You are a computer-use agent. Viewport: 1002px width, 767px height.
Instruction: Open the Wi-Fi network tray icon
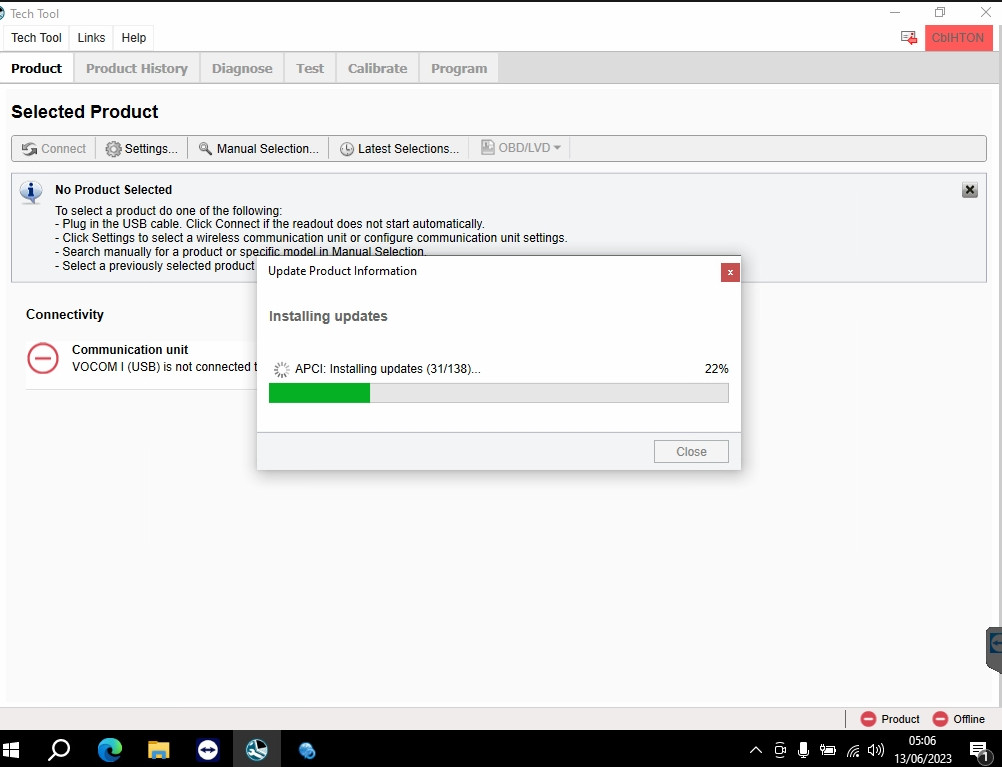tap(852, 750)
